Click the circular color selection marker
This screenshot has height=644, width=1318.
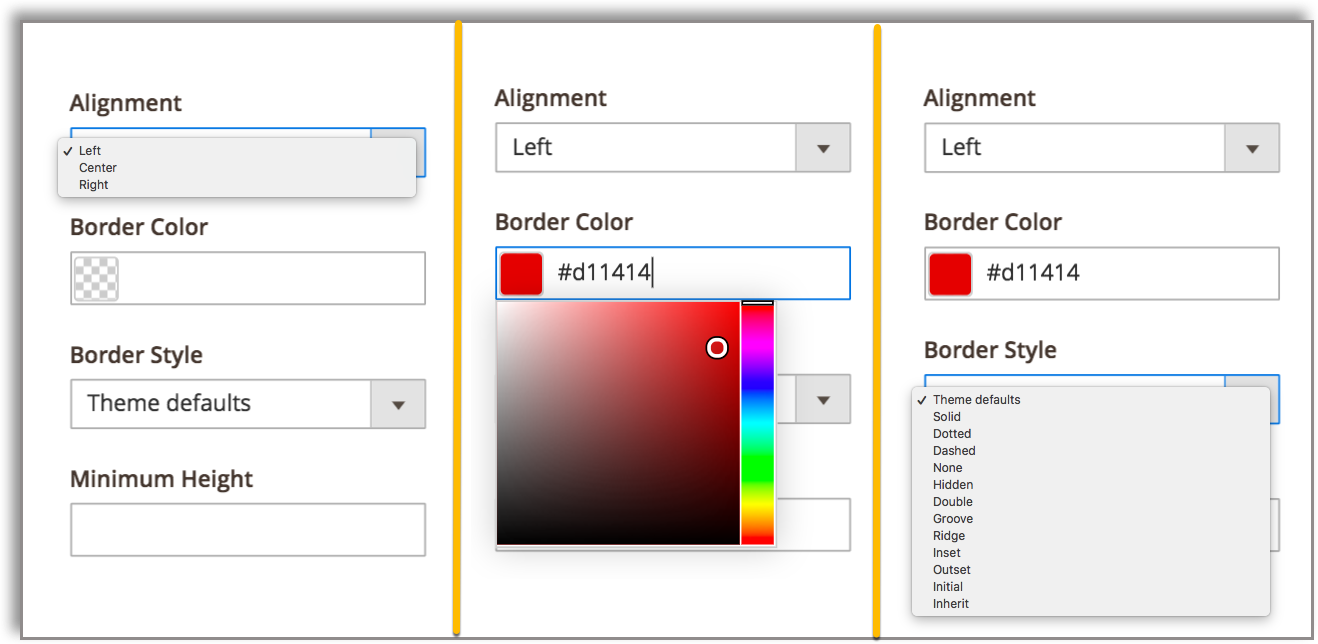click(717, 348)
